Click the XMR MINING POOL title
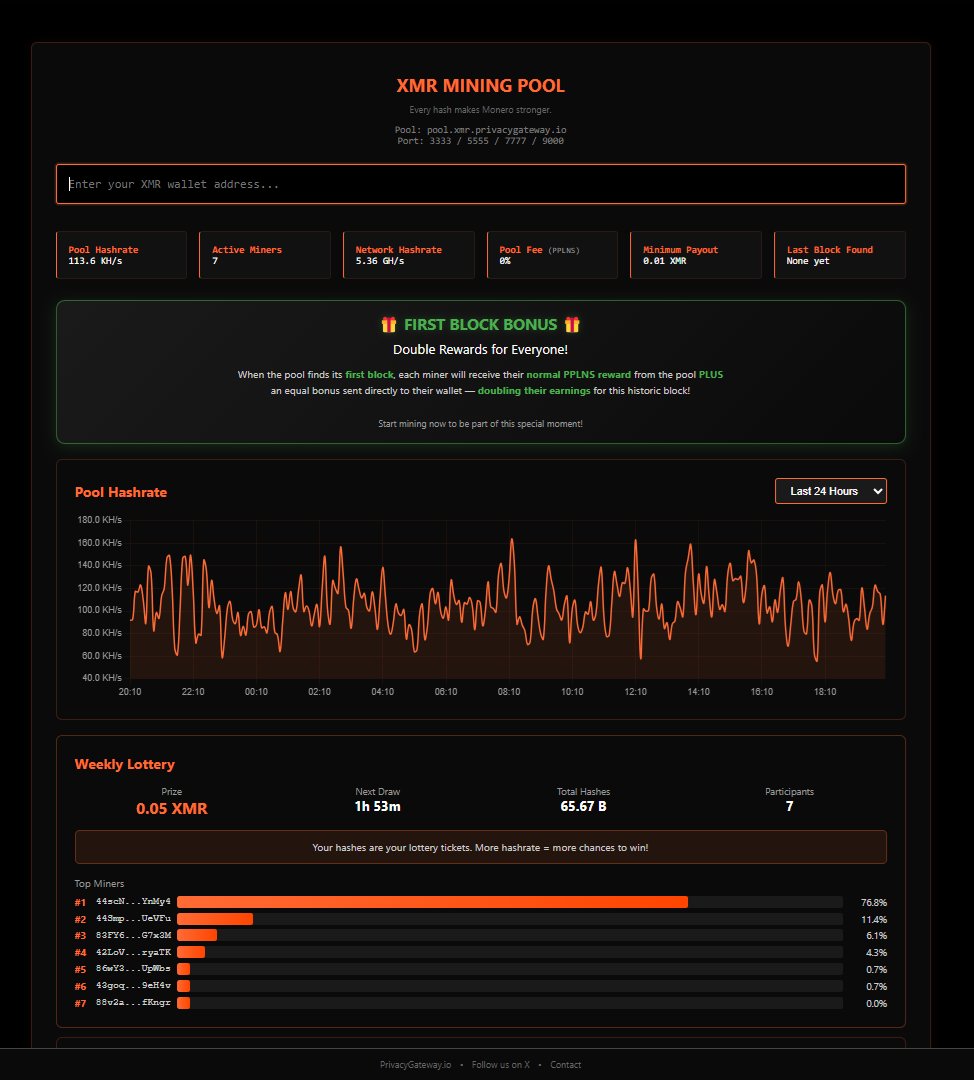The image size is (974, 1080). [481, 86]
